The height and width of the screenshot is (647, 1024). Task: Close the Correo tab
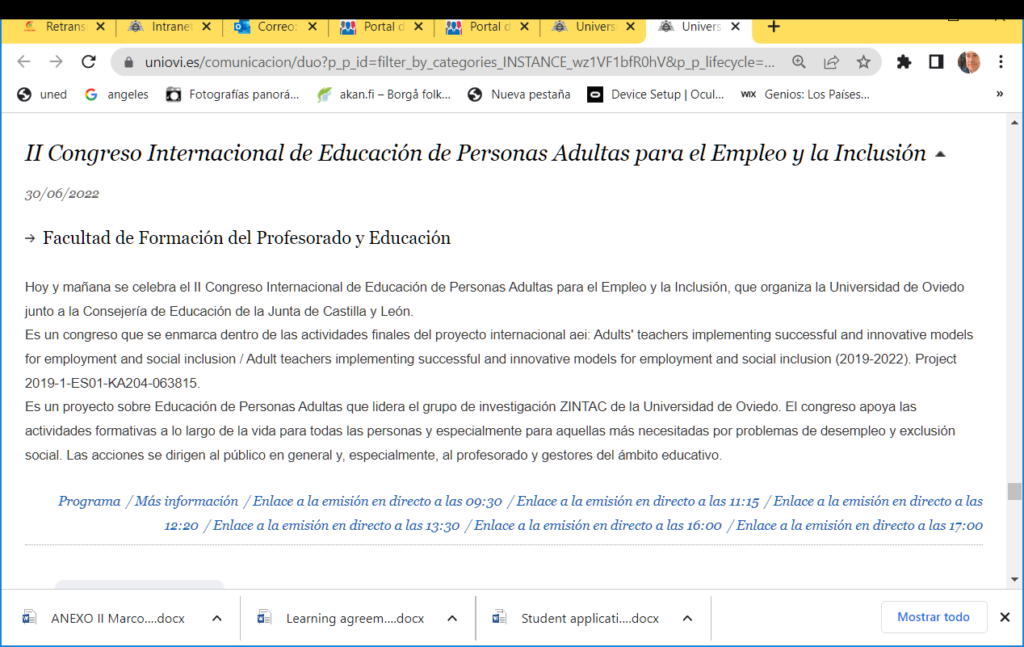point(312,27)
